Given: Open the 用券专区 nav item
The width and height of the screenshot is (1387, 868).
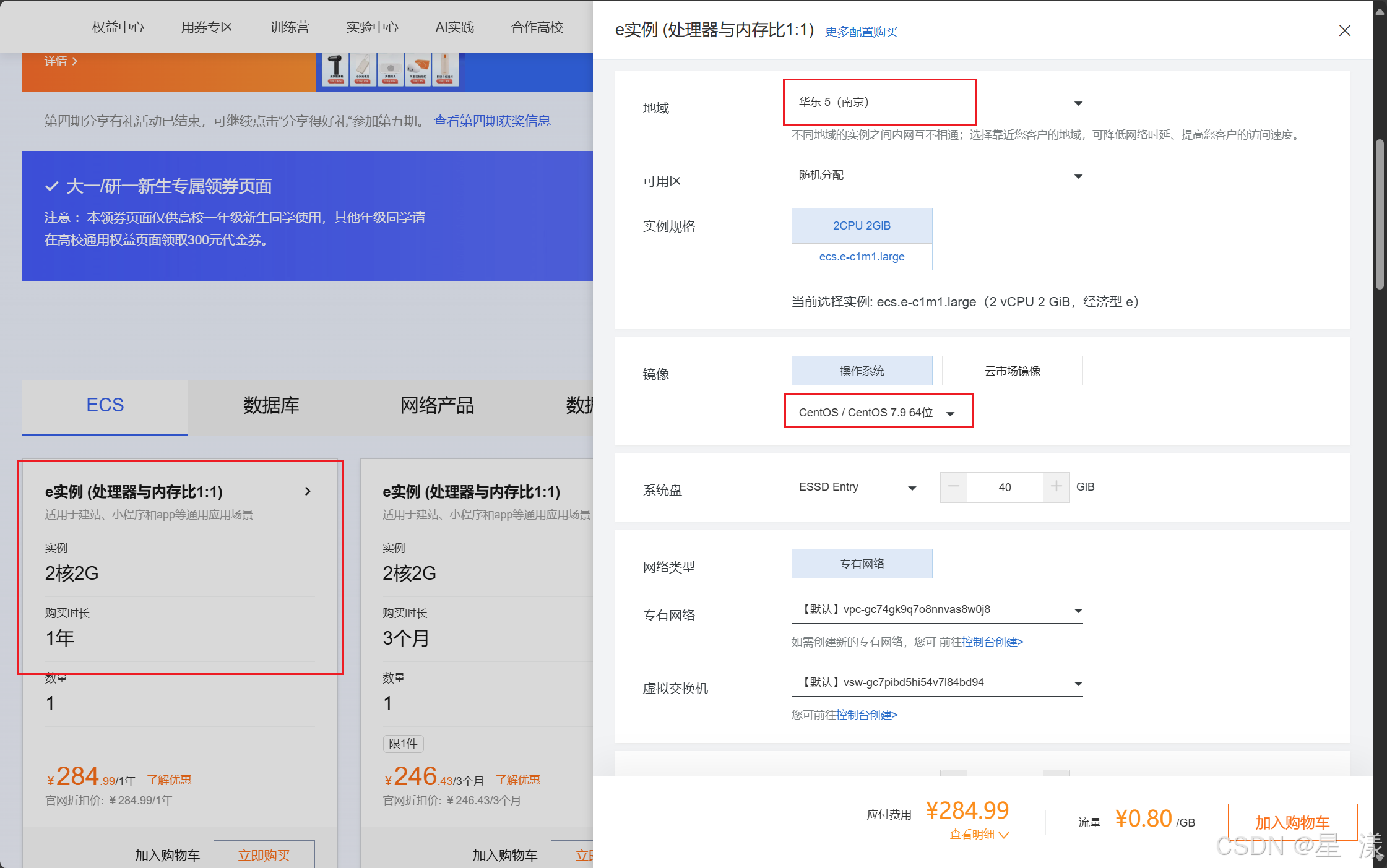Looking at the screenshot, I should pyautogui.click(x=207, y=27).
